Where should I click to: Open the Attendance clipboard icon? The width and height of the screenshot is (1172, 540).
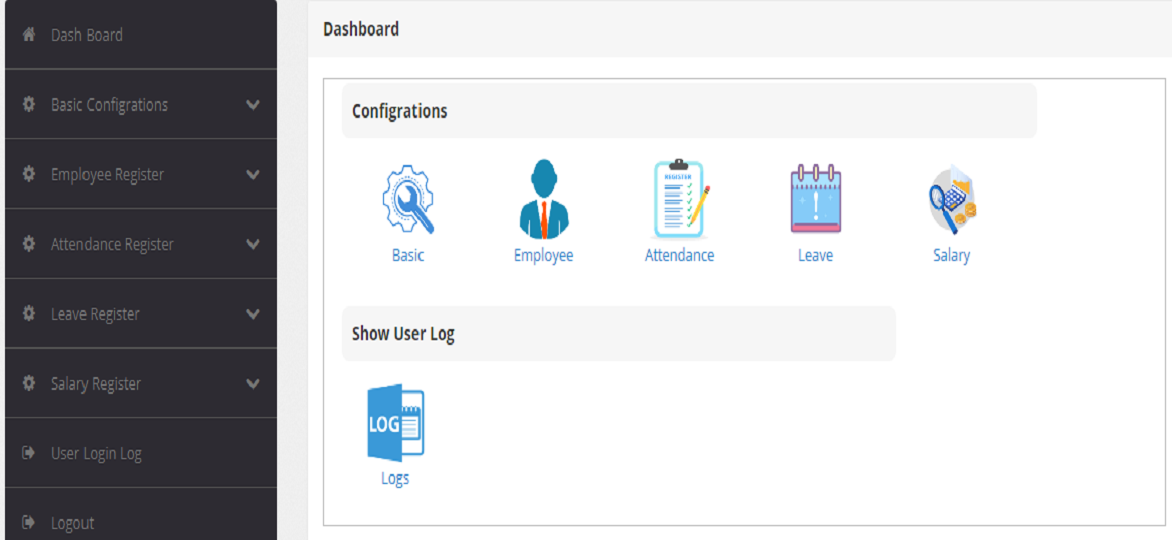point(680,198)
